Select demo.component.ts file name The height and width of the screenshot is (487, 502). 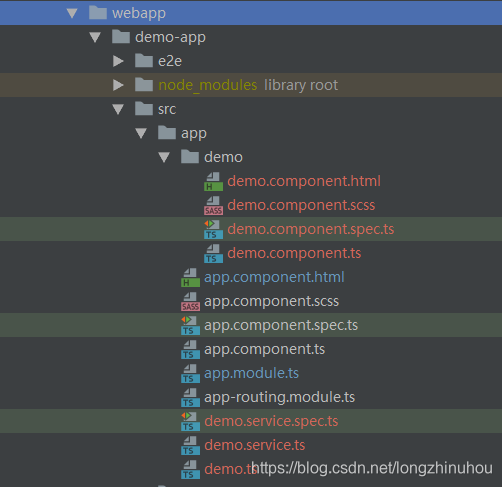[294, 253]
